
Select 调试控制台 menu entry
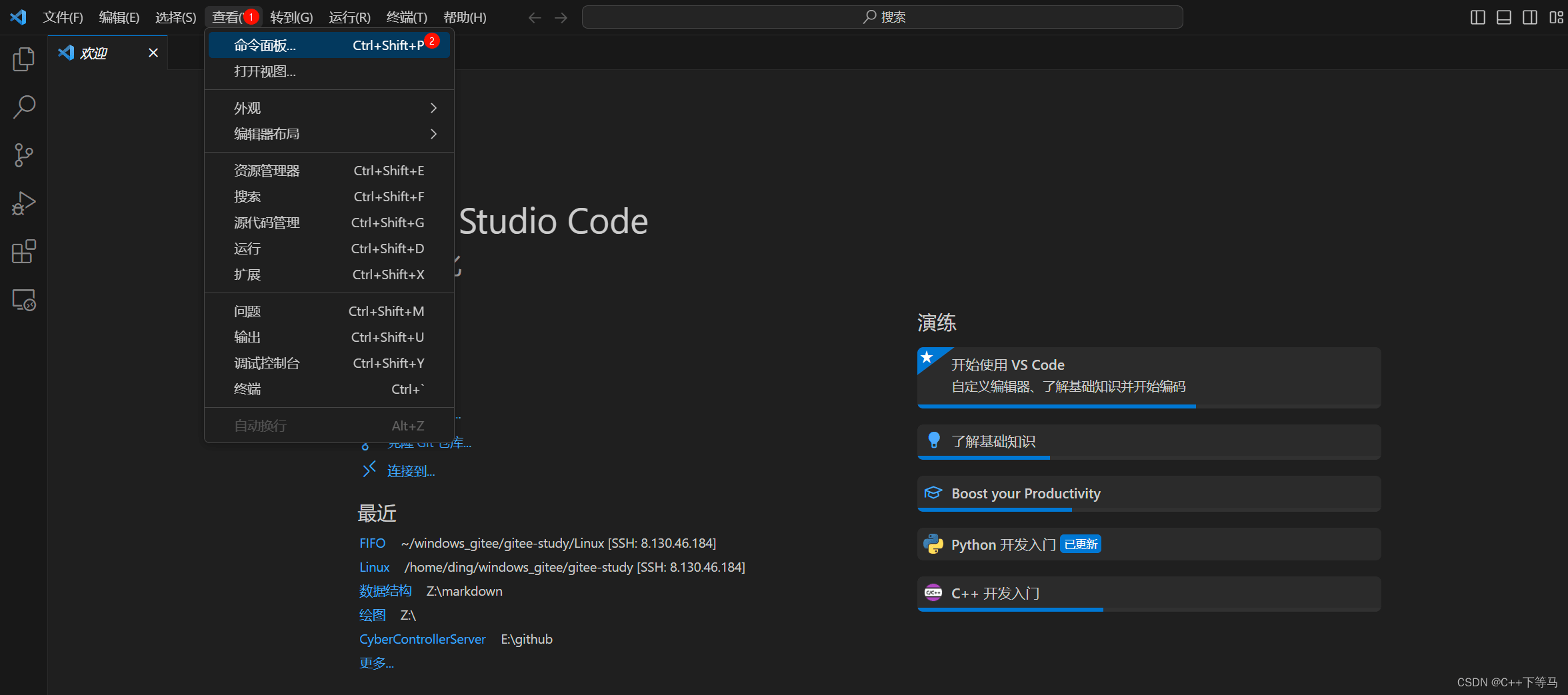(x=329, y=363)
